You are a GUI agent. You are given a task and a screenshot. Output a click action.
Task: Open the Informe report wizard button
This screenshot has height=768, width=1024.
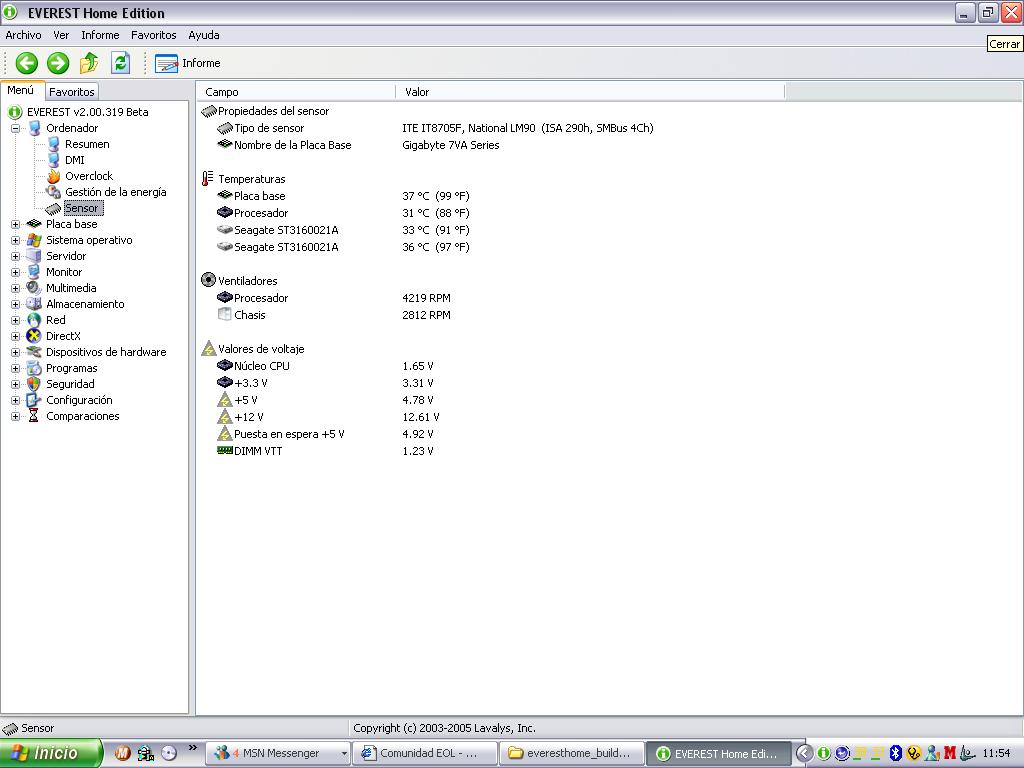click(188, 63)
